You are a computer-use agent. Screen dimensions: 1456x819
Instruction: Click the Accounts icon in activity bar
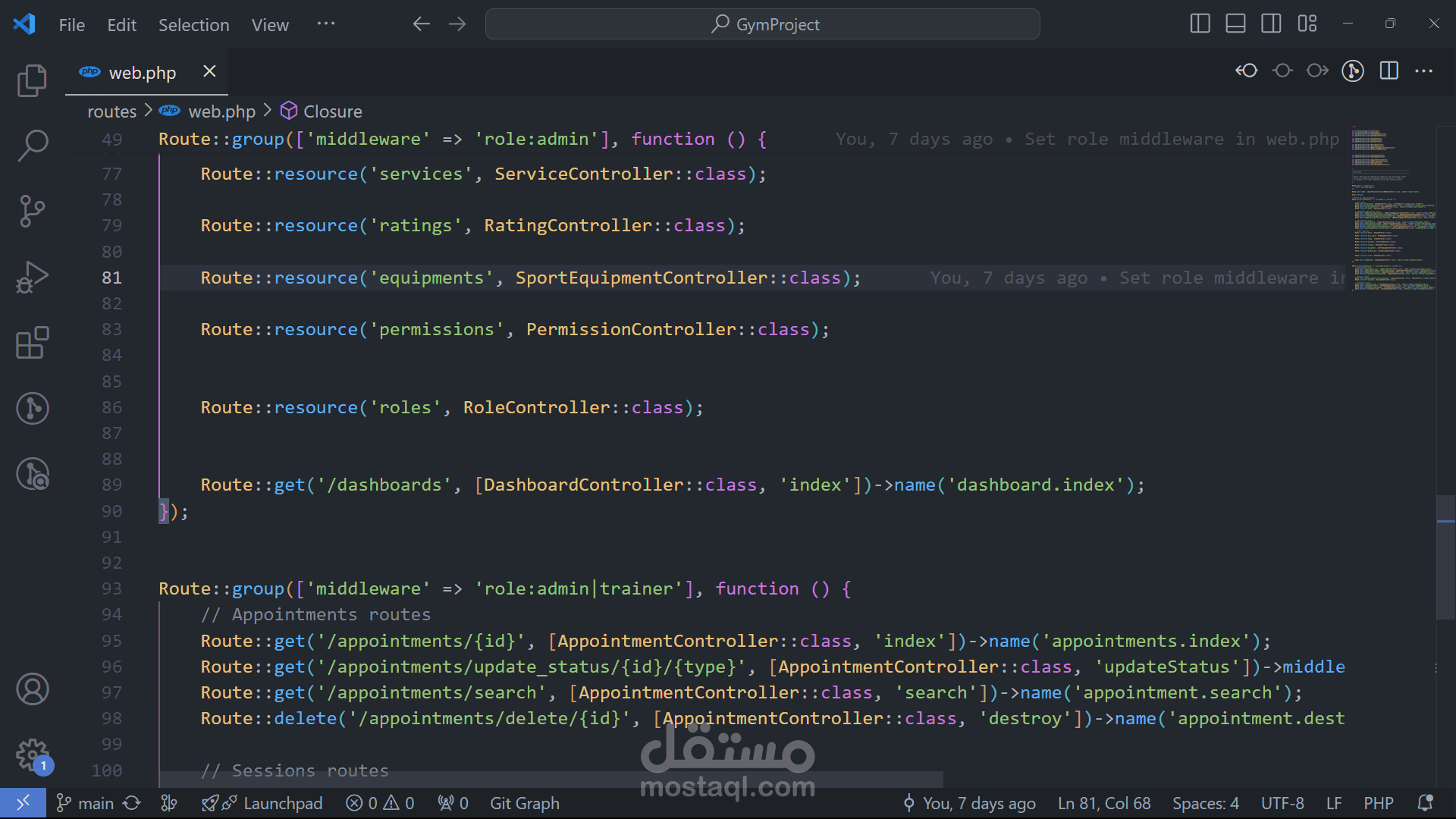[32, 689]
